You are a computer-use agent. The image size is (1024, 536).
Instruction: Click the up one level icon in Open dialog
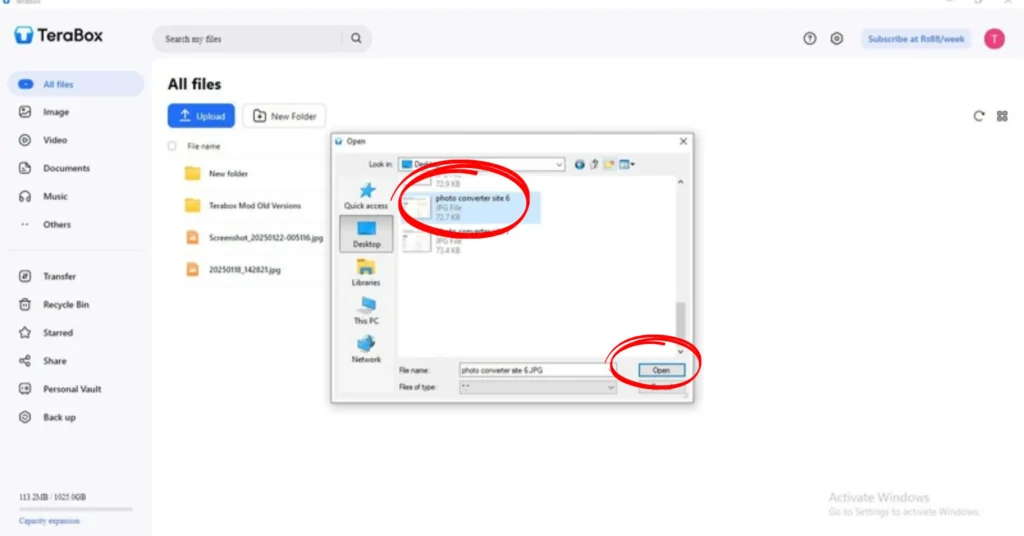pyautogui.click(x=594, y=165)
